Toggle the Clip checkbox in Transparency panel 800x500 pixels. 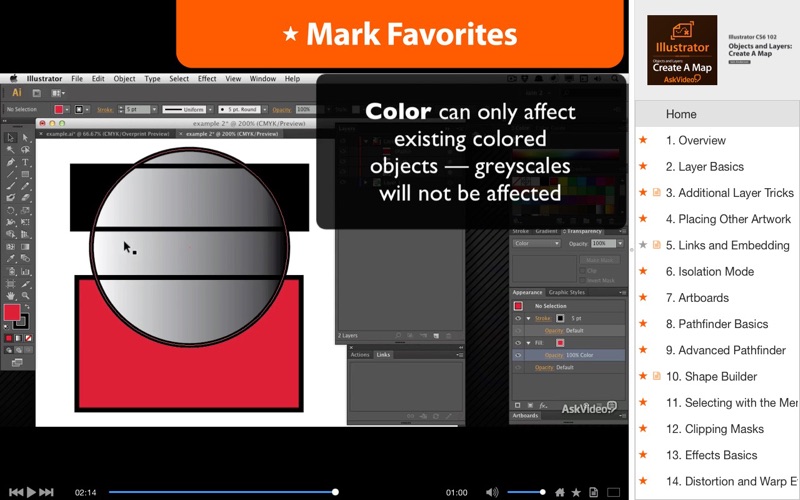[x=583, y=270]
